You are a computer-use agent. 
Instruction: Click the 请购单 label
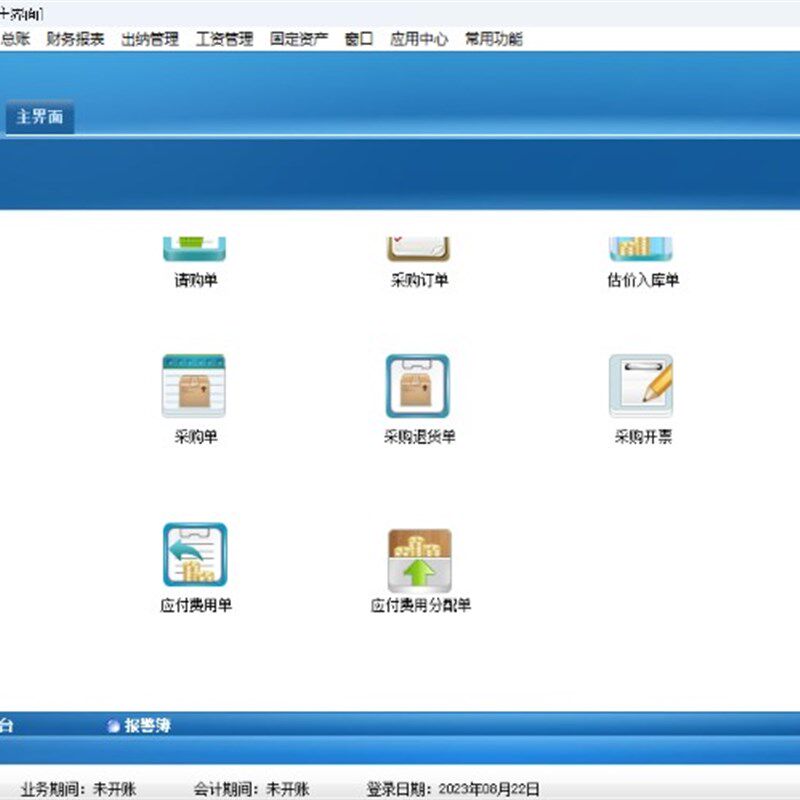196,280
